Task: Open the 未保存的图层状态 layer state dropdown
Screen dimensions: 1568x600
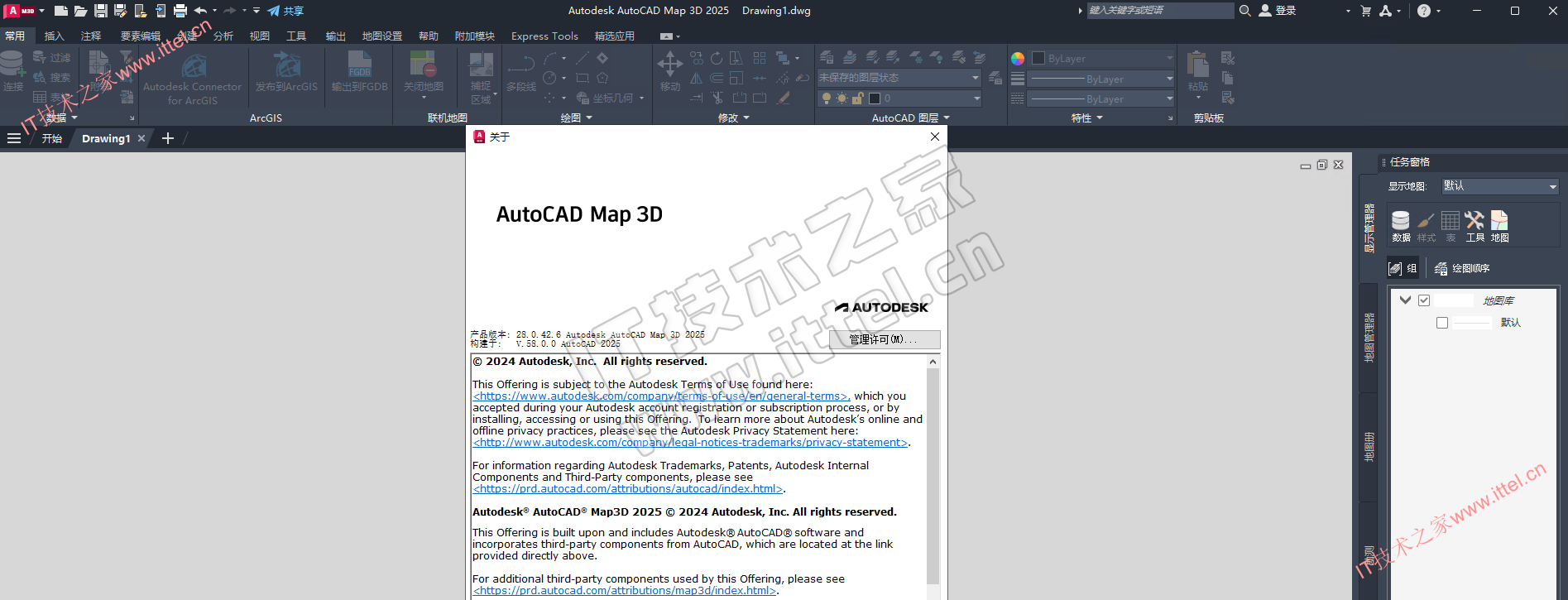Action: click(899, 78)
